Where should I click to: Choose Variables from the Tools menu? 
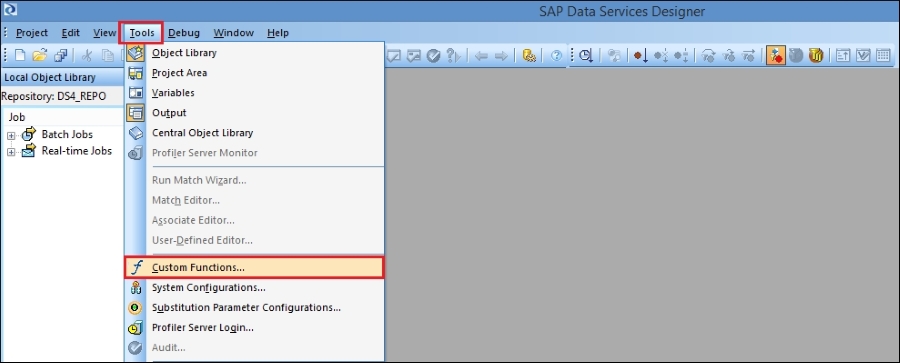(x=254, y=93)
